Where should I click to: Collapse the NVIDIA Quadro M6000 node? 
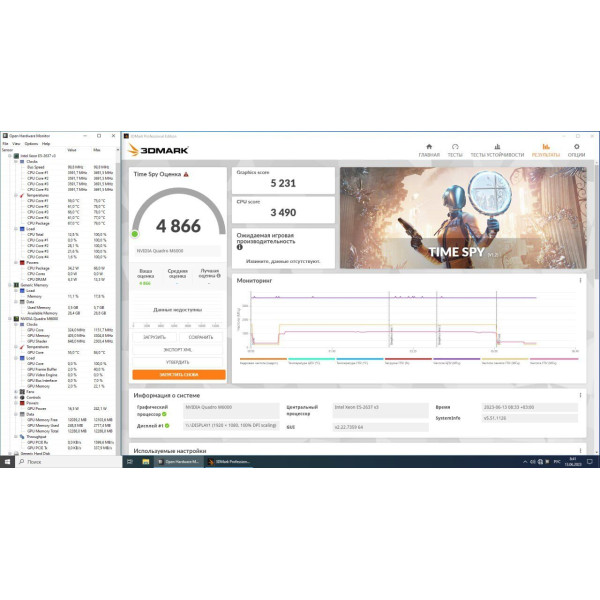(x=10, y=319)
